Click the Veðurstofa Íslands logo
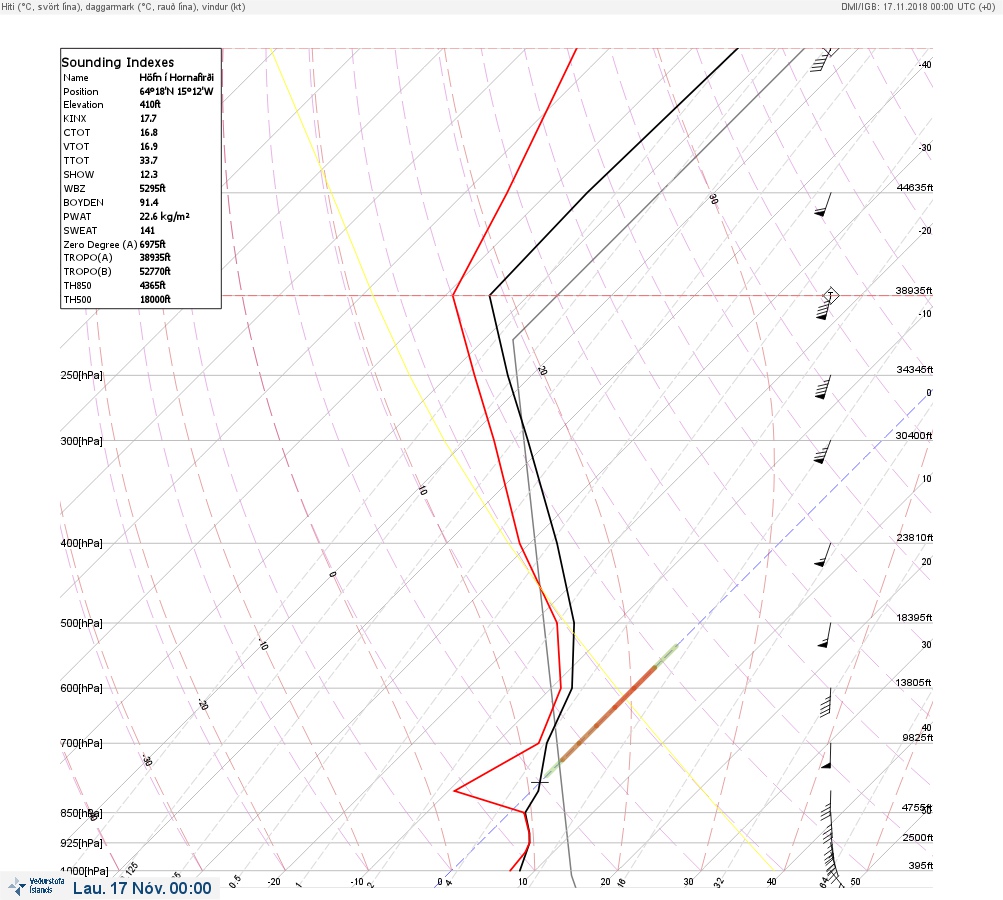1003x900 pixels. pyautogui.click(x=36, y=886)
